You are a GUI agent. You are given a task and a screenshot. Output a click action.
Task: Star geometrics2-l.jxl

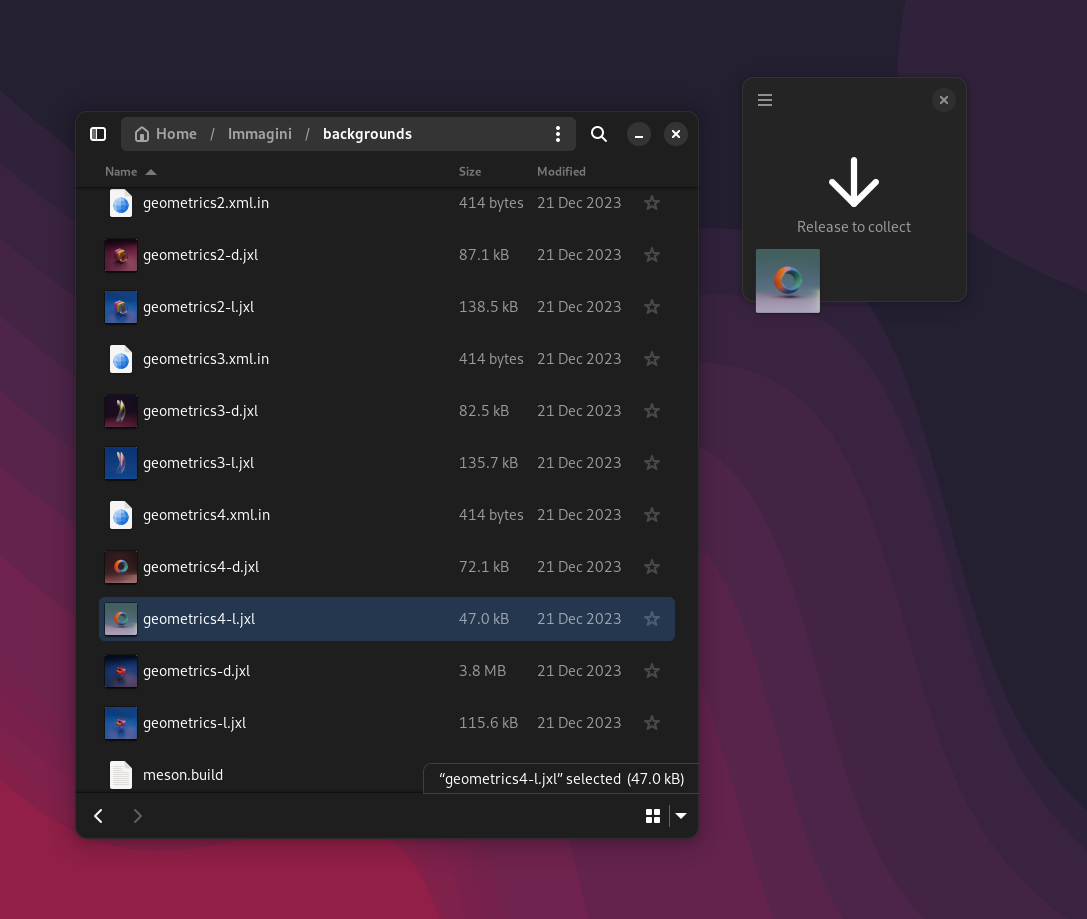[652, 307]
